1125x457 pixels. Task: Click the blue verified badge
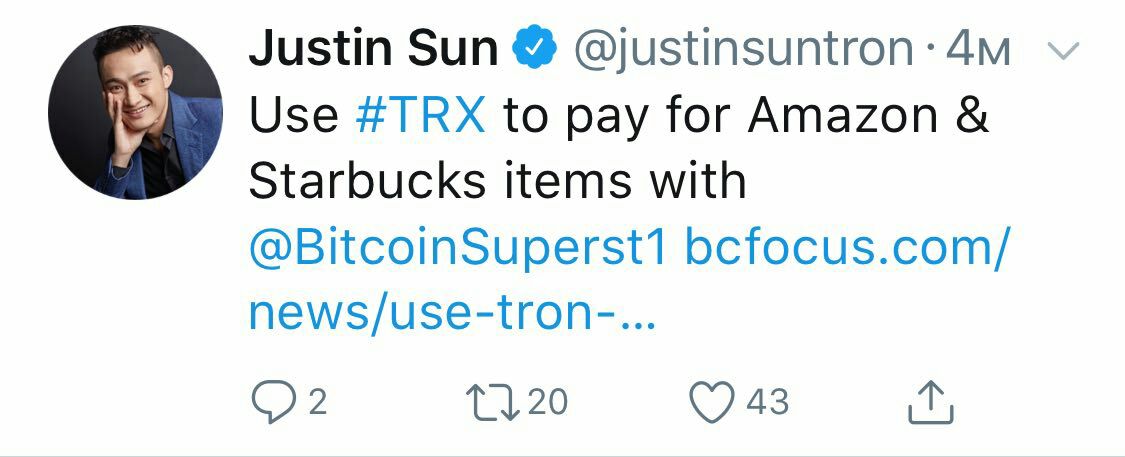click(x=535, y=48)
